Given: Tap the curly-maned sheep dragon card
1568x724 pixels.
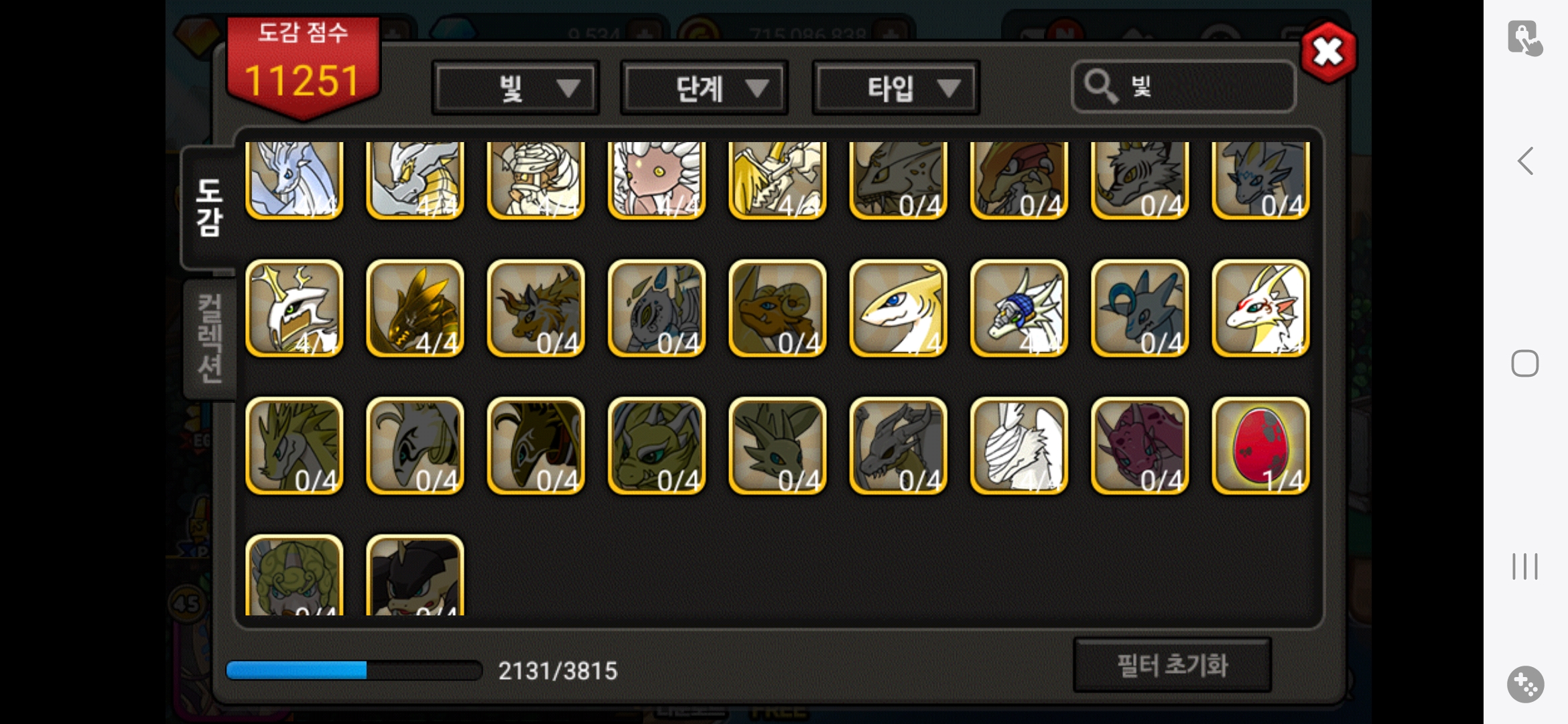Looking at the screenshot, I should coord(294,575).
